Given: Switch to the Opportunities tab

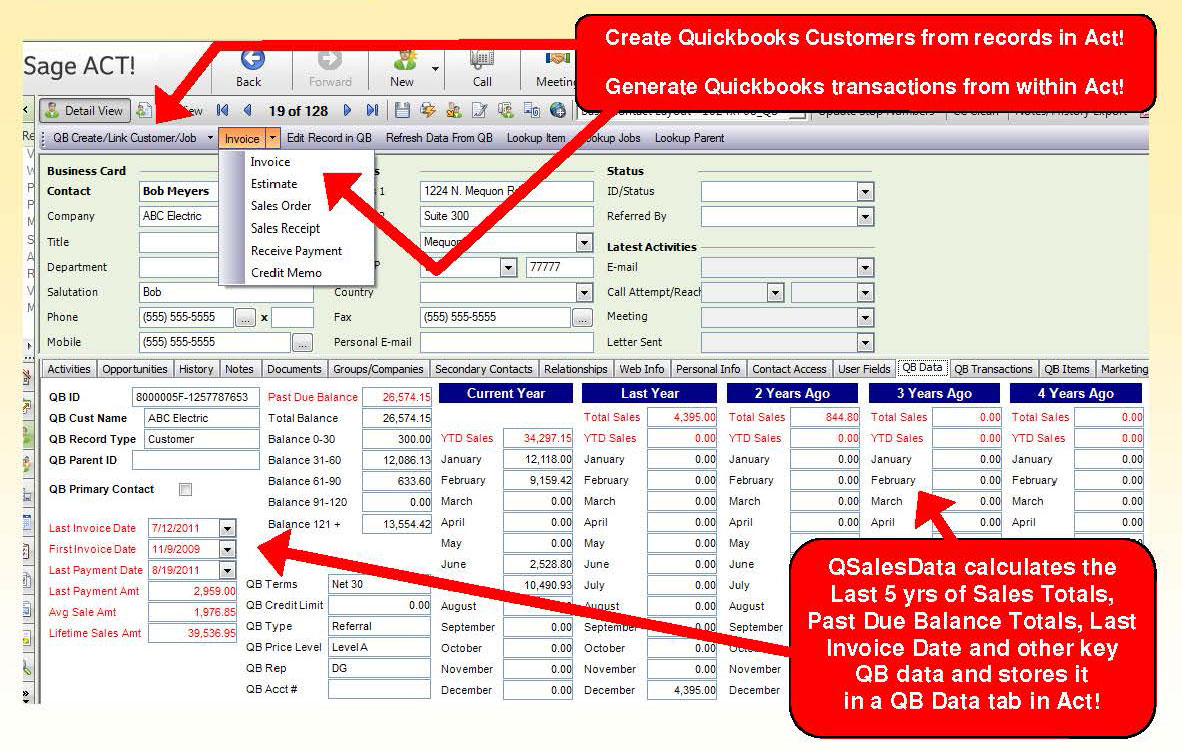Looking at the screenshot, I should [x=135, y=369].
